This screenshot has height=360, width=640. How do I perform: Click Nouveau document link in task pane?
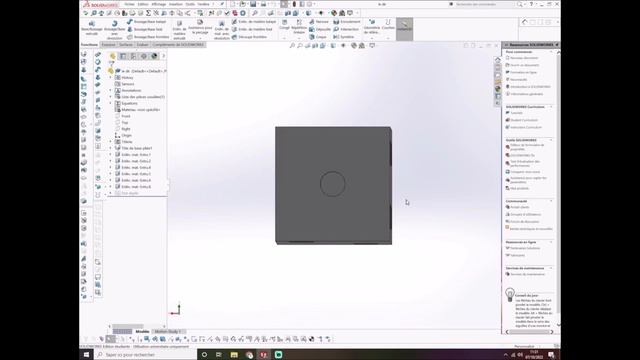point(524,58)
